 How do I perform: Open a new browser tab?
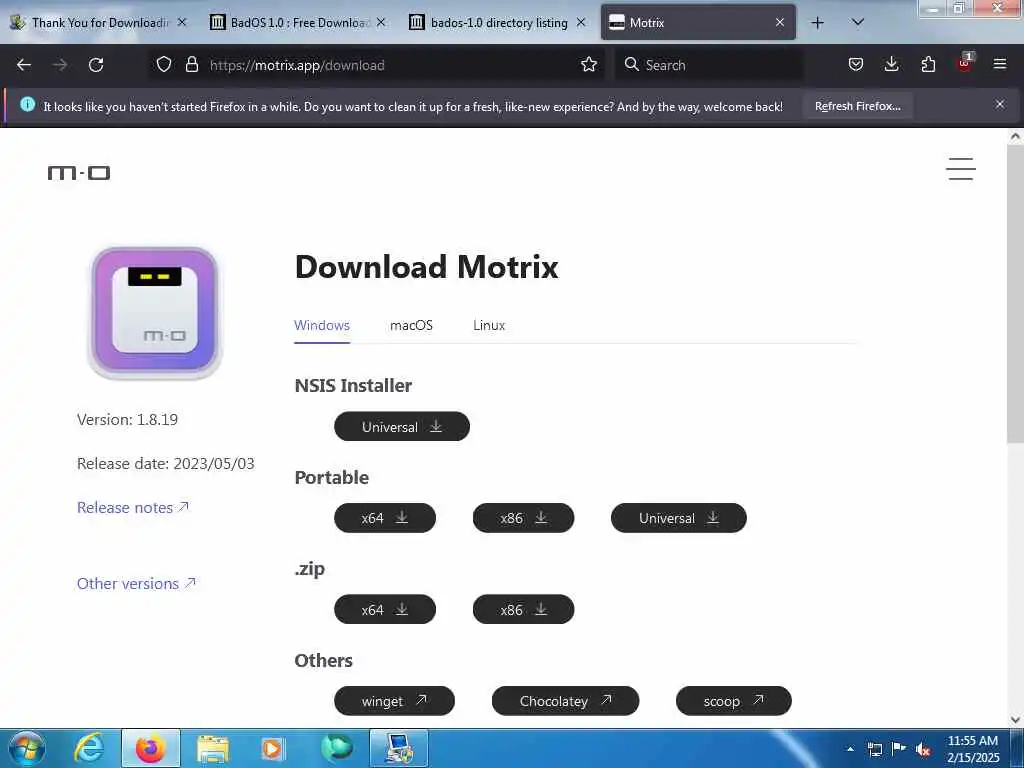(818, 23)
